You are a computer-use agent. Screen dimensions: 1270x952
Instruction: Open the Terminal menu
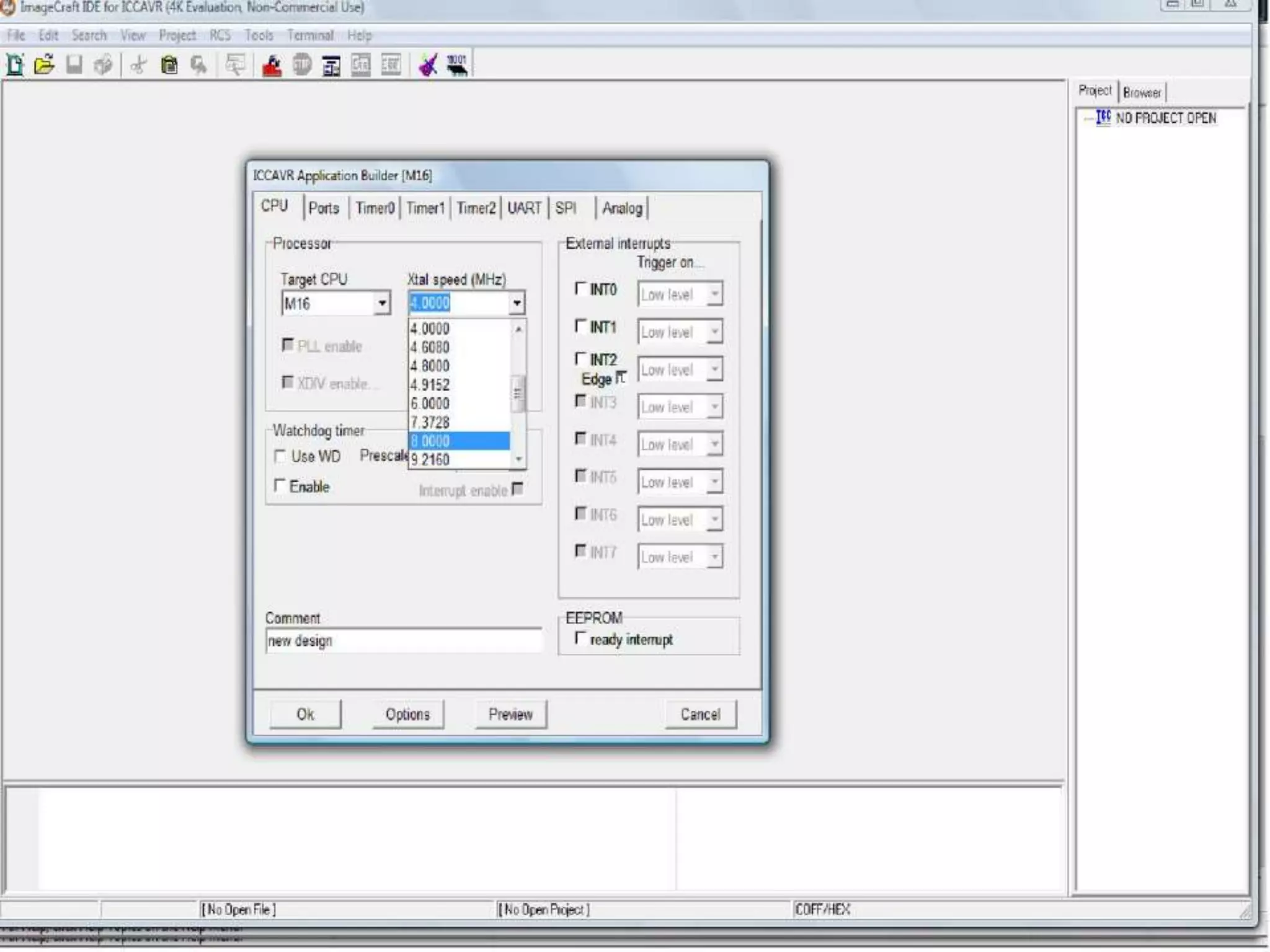click(310, 35)
